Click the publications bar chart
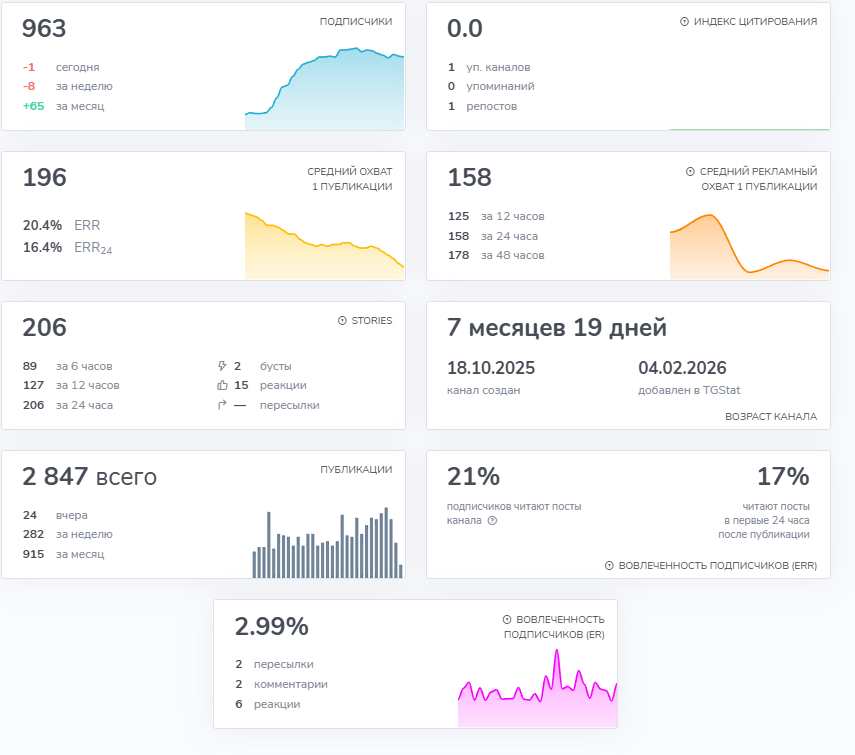This screenshot has height=755, width=855. coord(327,543)
